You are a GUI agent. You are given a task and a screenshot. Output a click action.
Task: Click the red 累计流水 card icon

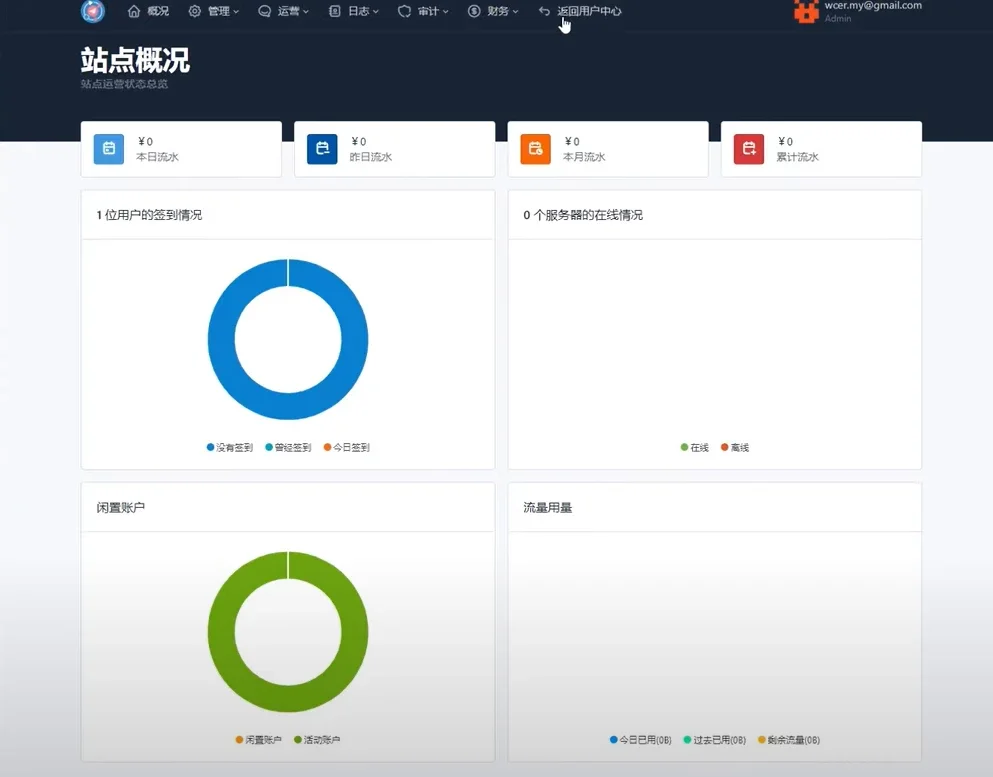[x=748, y=147]
